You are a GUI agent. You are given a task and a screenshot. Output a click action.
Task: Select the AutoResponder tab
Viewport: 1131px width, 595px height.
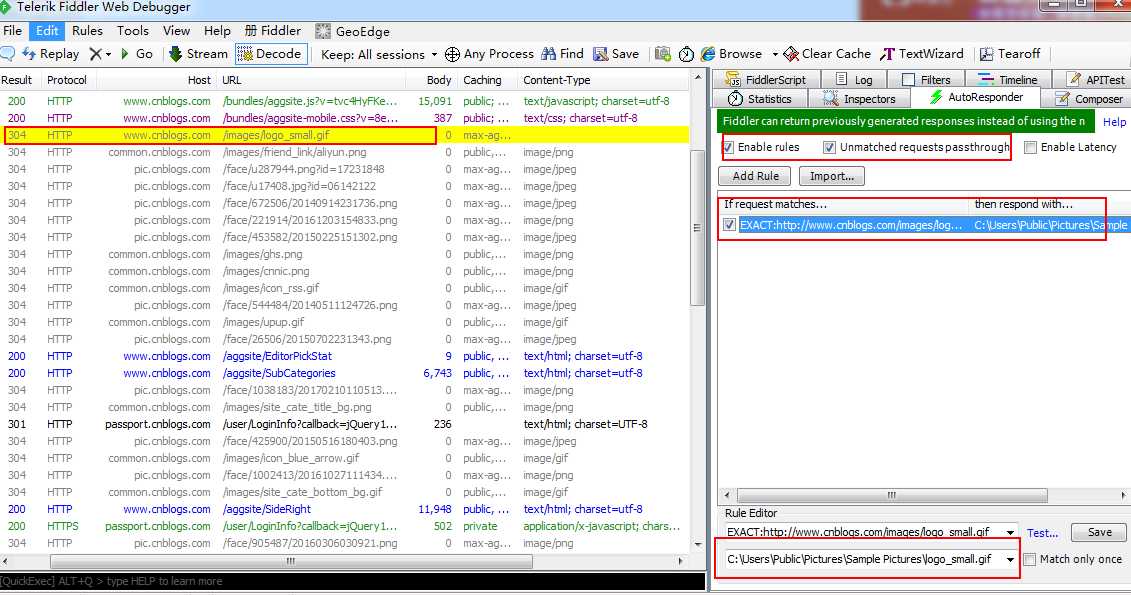(x=976, y=97)
